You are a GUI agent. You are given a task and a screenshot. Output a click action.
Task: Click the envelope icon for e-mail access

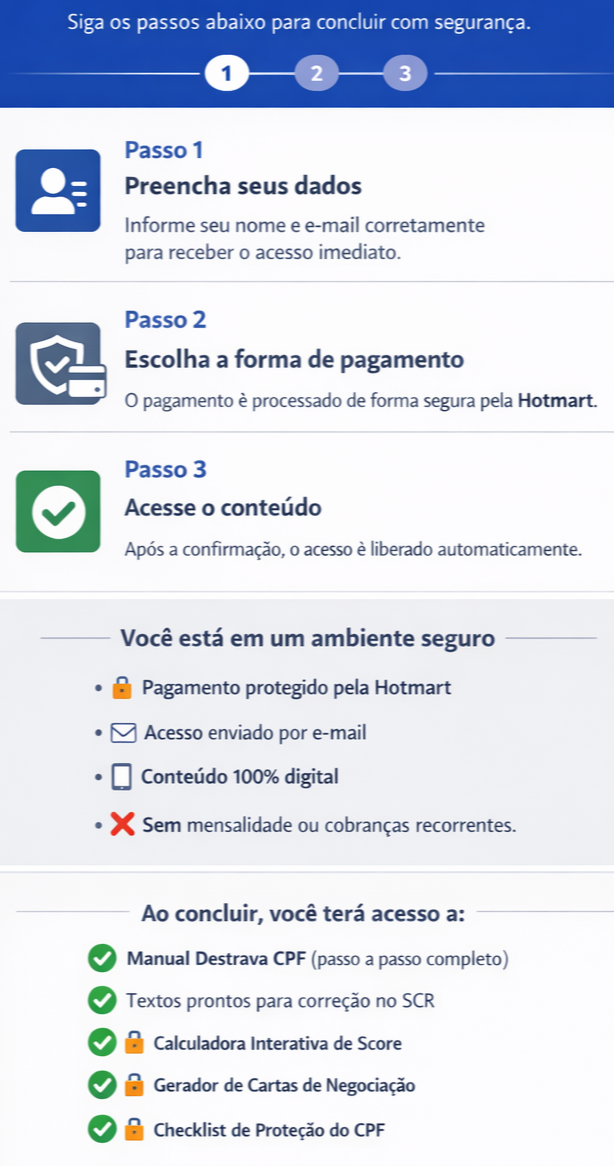tap(124, 733)
